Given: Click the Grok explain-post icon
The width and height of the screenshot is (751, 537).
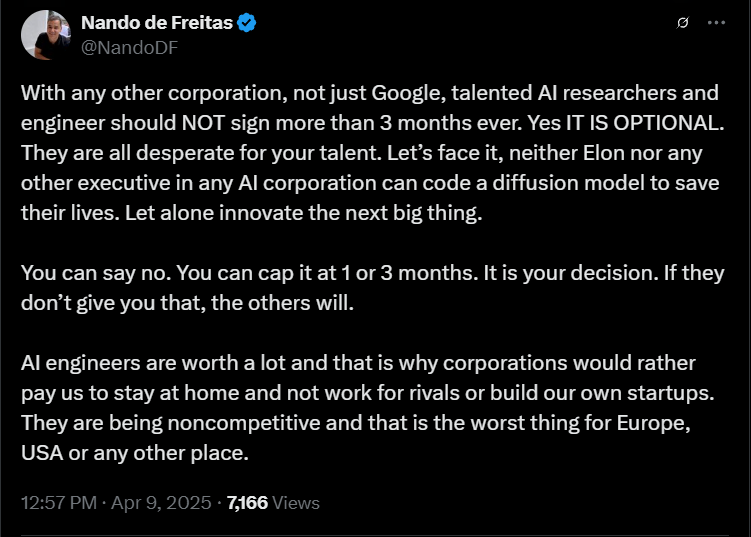Looking at the screenshot, I should 681,23.
